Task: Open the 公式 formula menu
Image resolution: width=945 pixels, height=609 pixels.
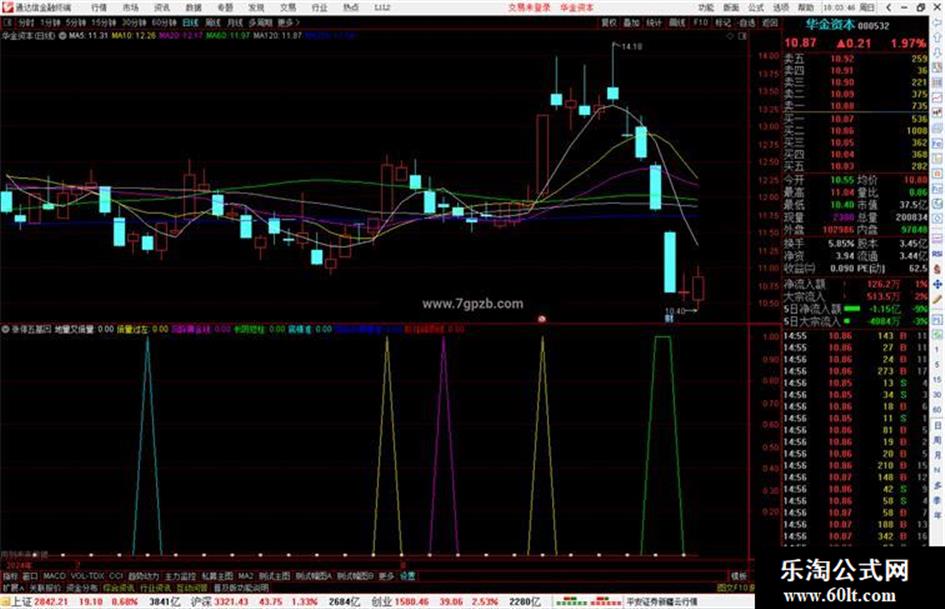Action: (x=756, y=8)
